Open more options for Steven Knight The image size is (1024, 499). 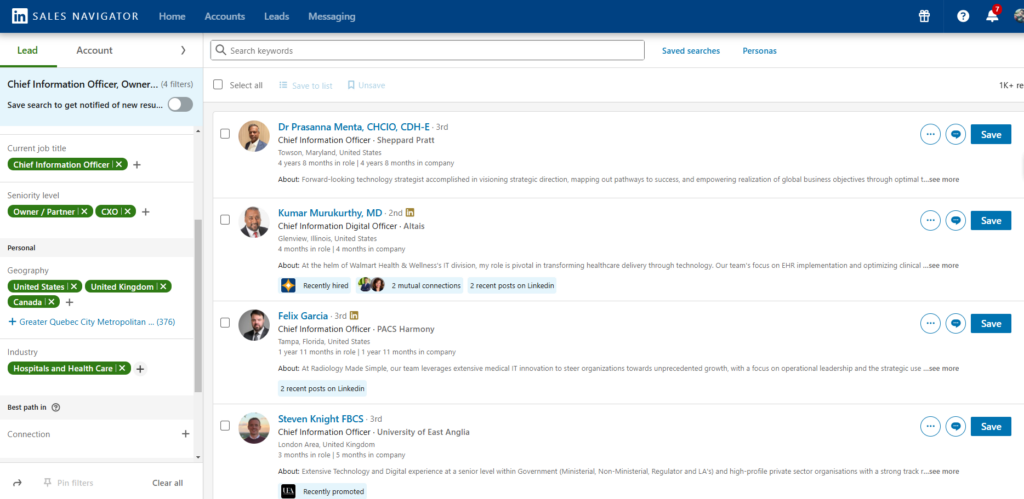tap(931, 427)
